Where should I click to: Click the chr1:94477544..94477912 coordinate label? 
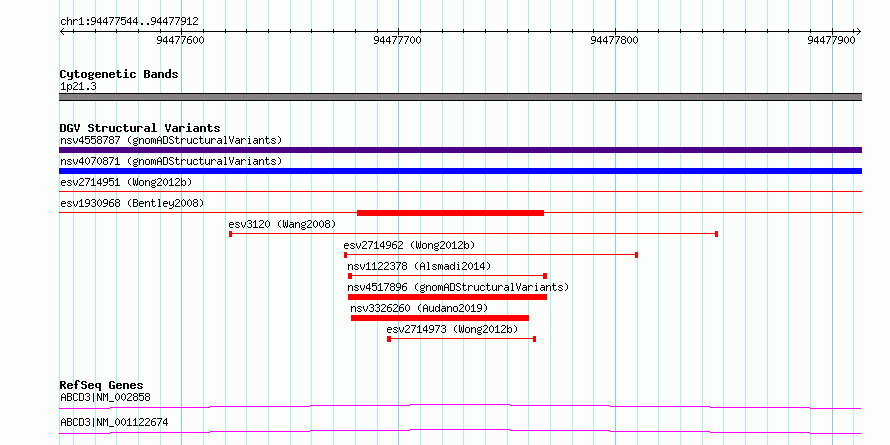tap(129, 22)
